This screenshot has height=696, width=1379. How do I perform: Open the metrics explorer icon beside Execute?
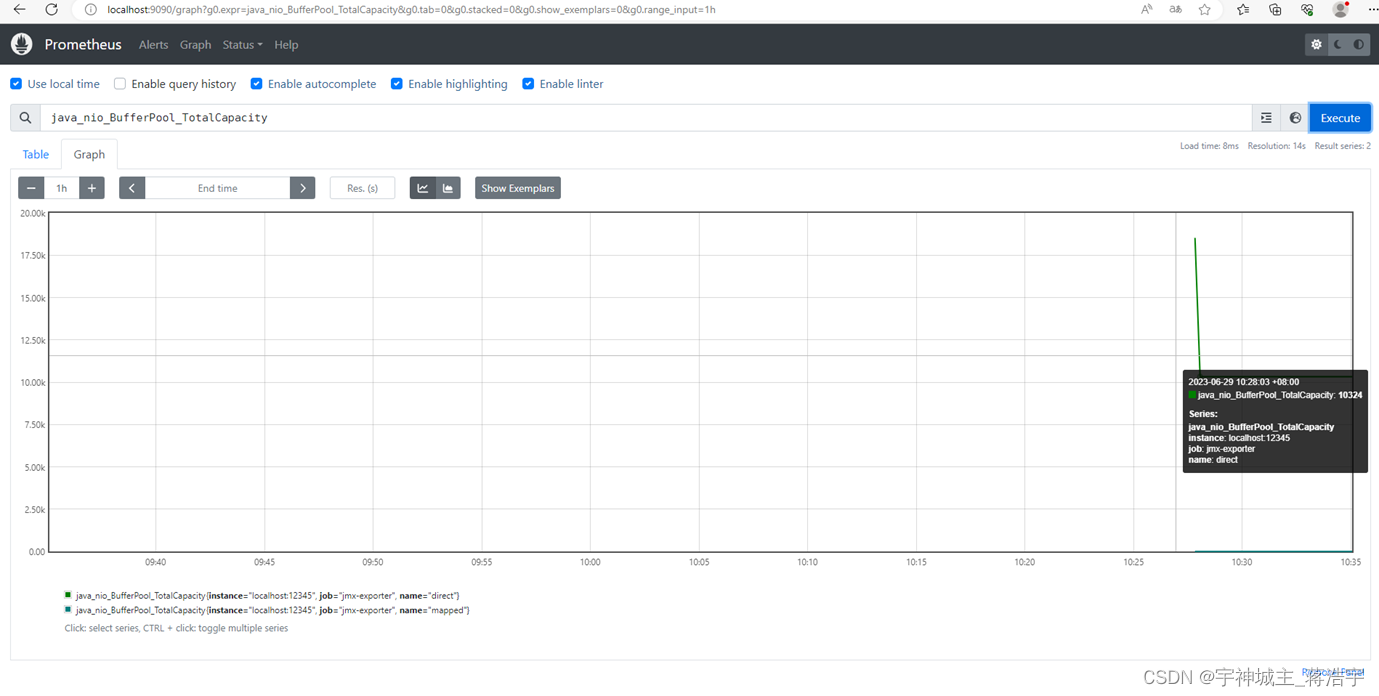[1266, 117]
